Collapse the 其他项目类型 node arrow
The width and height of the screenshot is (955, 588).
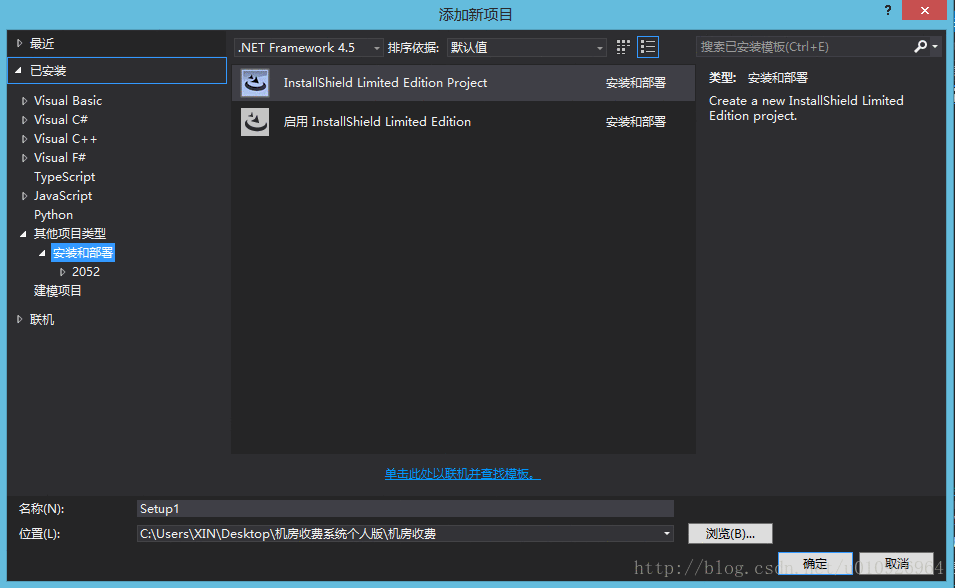[x=23, y=234]
